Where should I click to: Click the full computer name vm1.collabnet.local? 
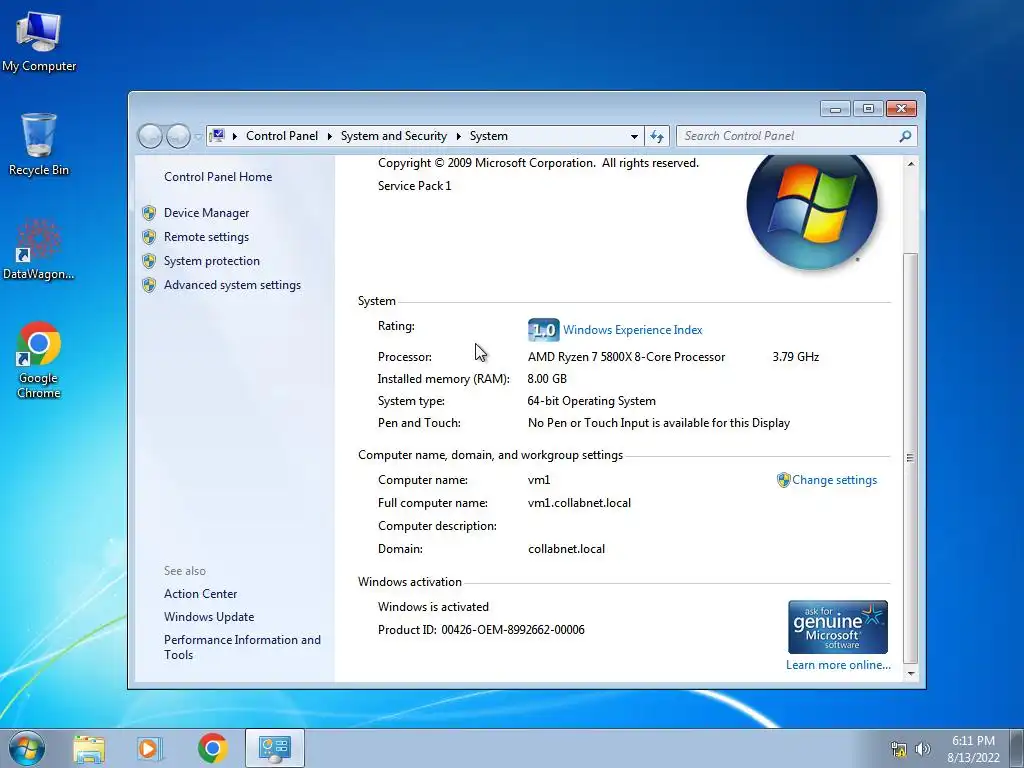[x=579, y=503]
